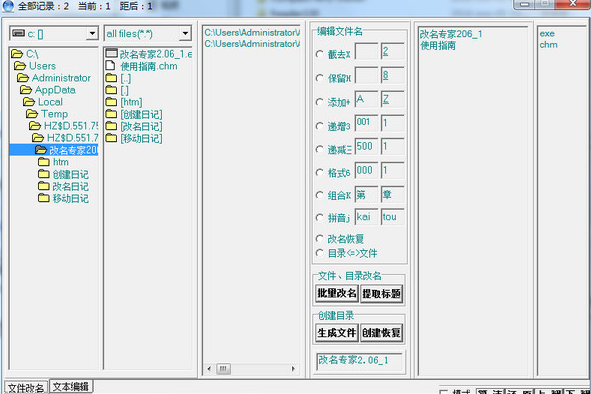Select the 拼音j radio option
591x394 pixels.
click(x=320, y=218)
